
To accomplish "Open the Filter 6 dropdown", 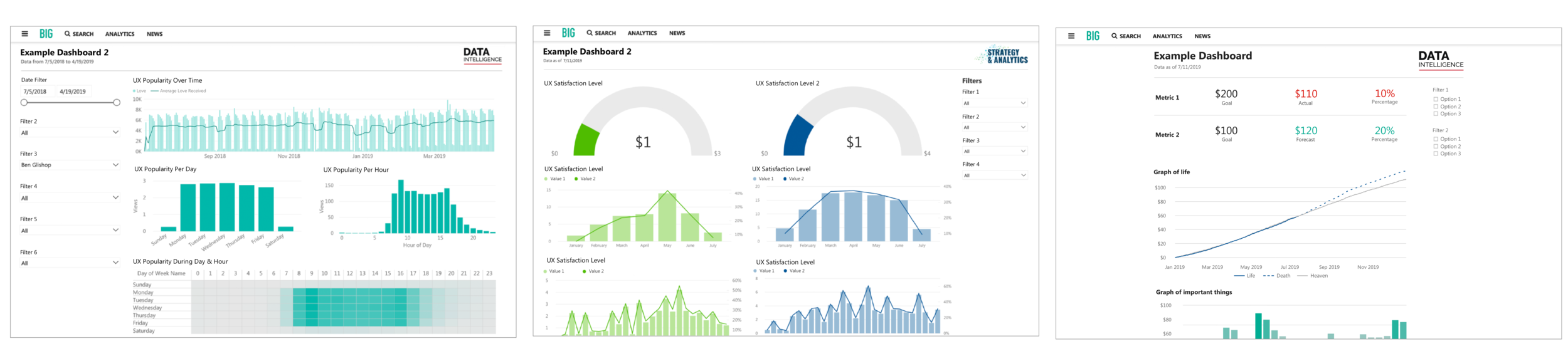I will coord(70,263).
